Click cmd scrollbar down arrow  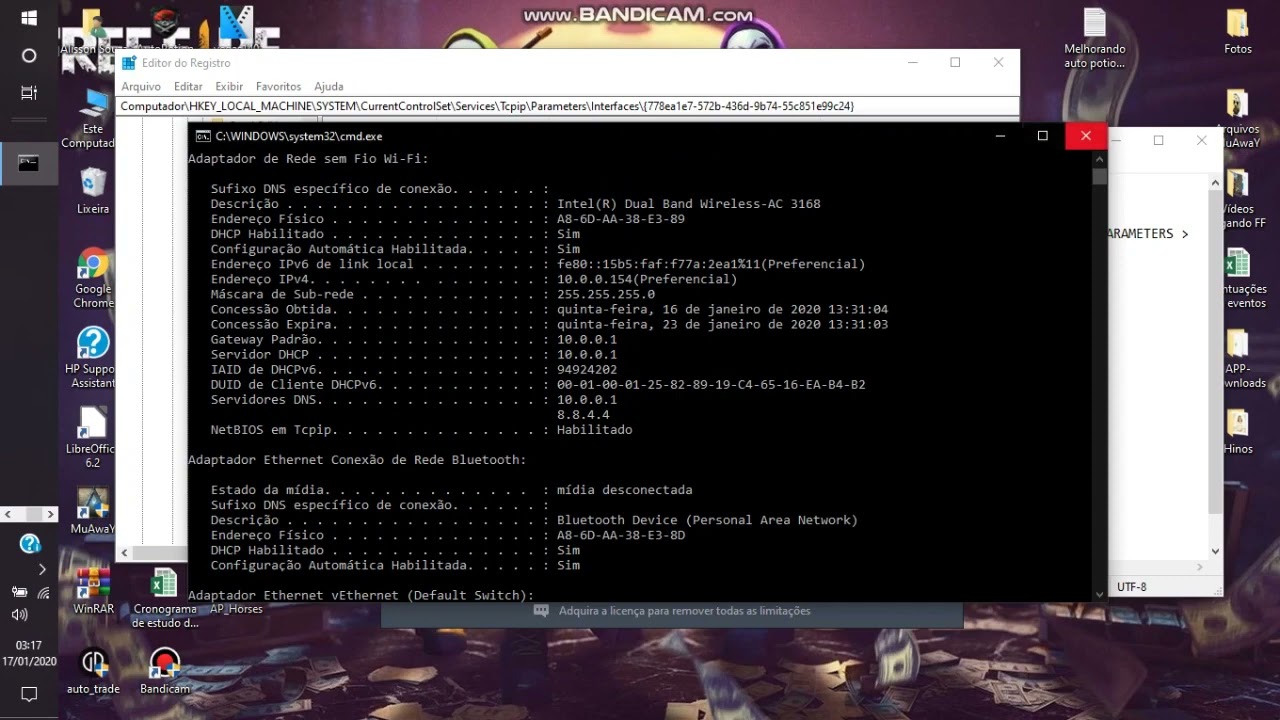point(1099,594)
